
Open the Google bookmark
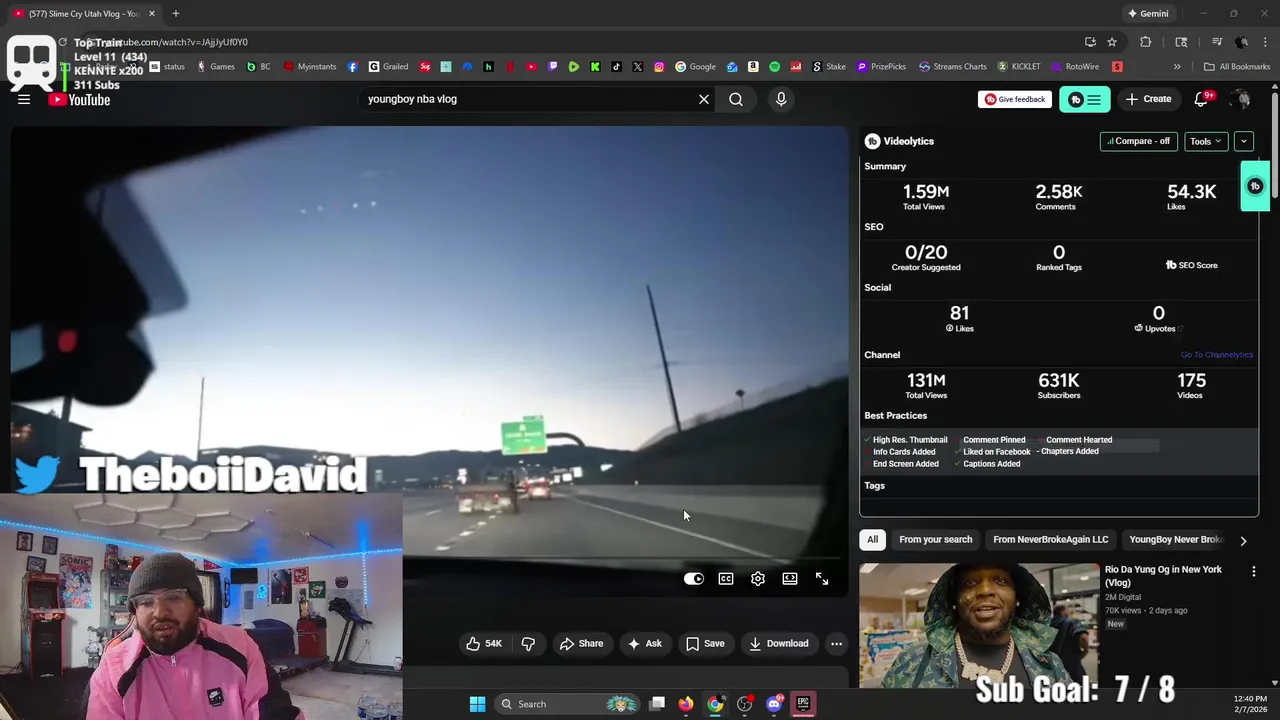point(695,67)
